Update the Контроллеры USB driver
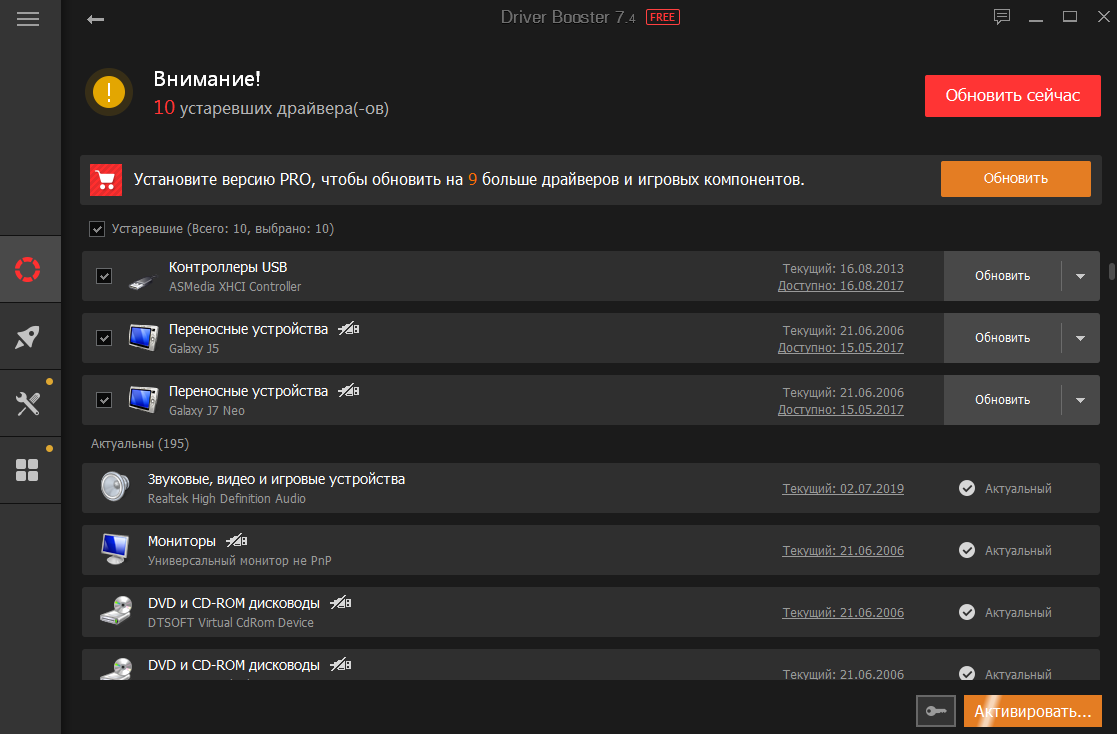 (1002, 276)
